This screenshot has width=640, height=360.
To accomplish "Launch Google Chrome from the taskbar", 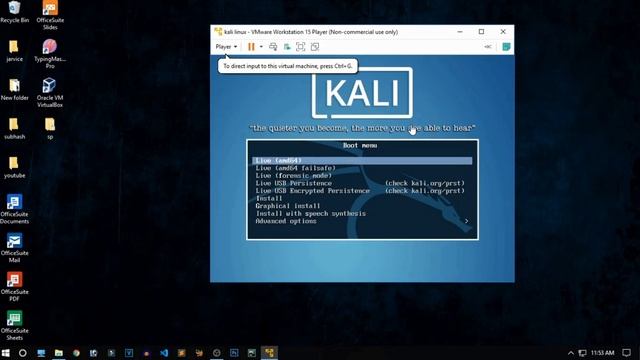I will pyautogui.click(x=76, y=353).
